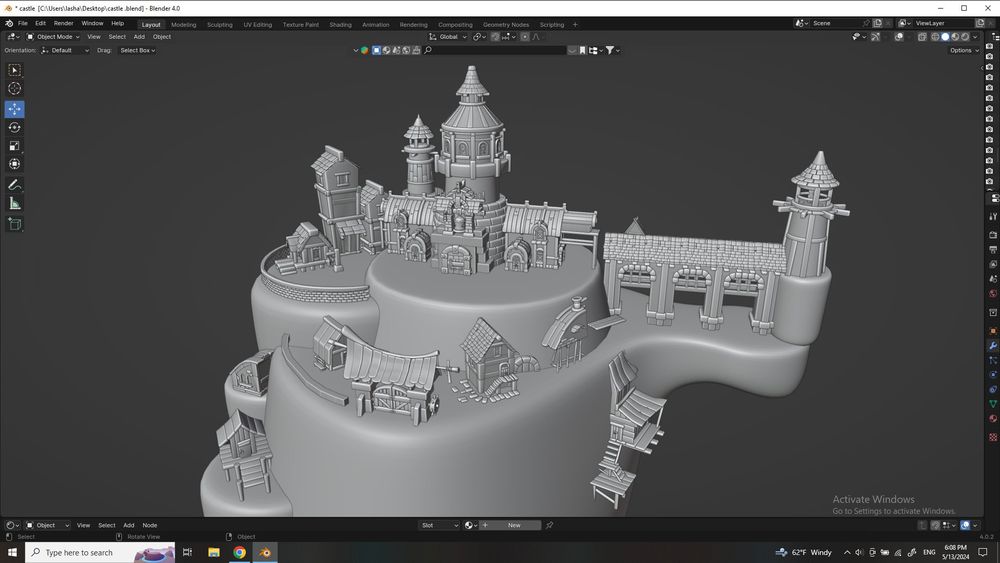Open the Global transform orientation dropdown
1000x563 pixels.
(448, 37)
